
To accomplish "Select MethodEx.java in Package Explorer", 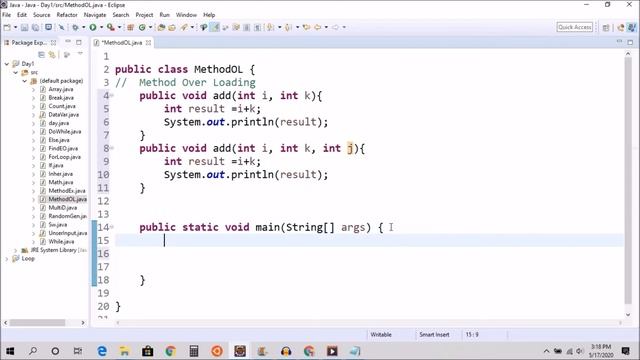I will [67, 191].
